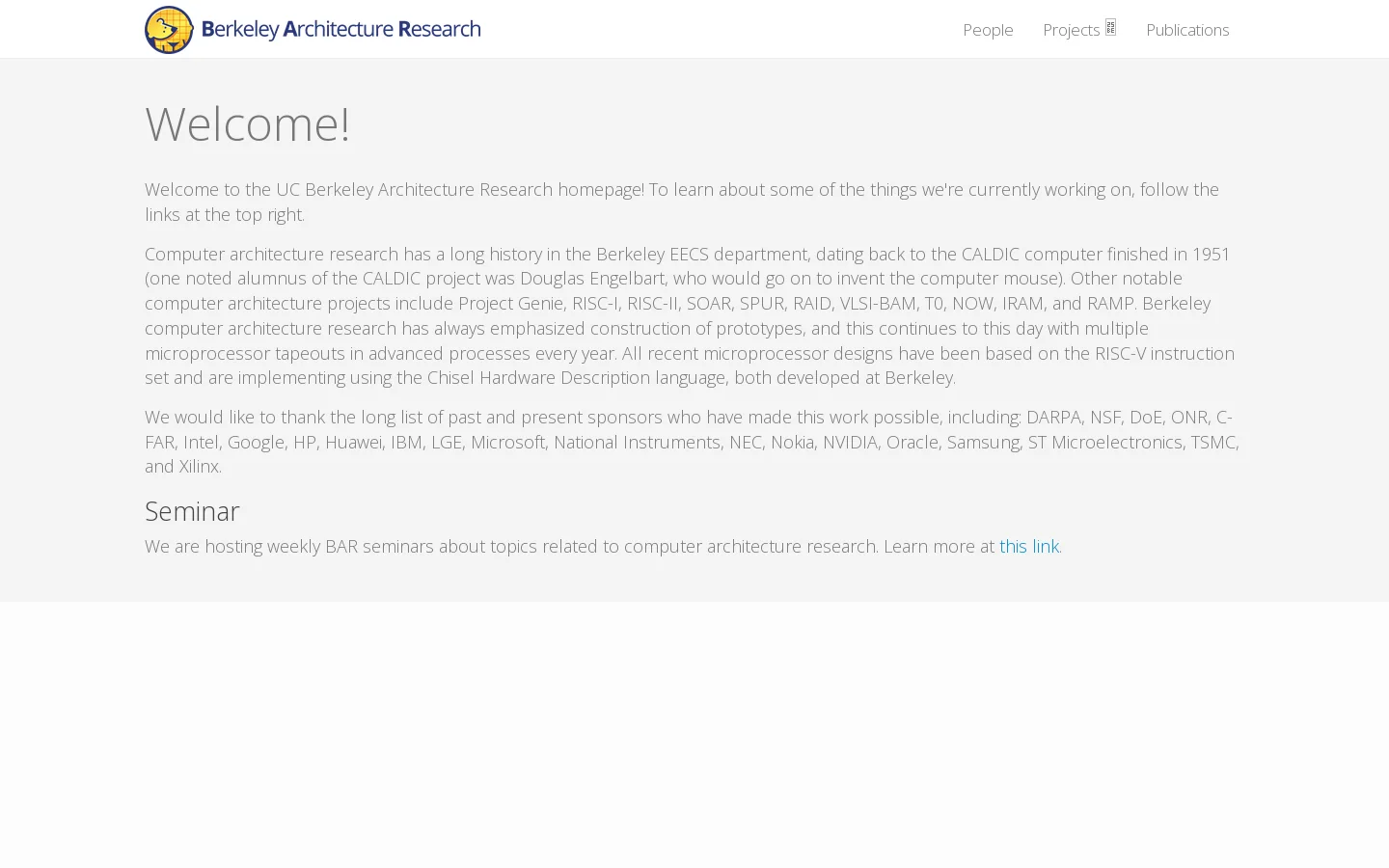Screen dimensions: 1389x868
Task: Open the Berkeley Architecture Research home title
Action: (x=340, y=29)
